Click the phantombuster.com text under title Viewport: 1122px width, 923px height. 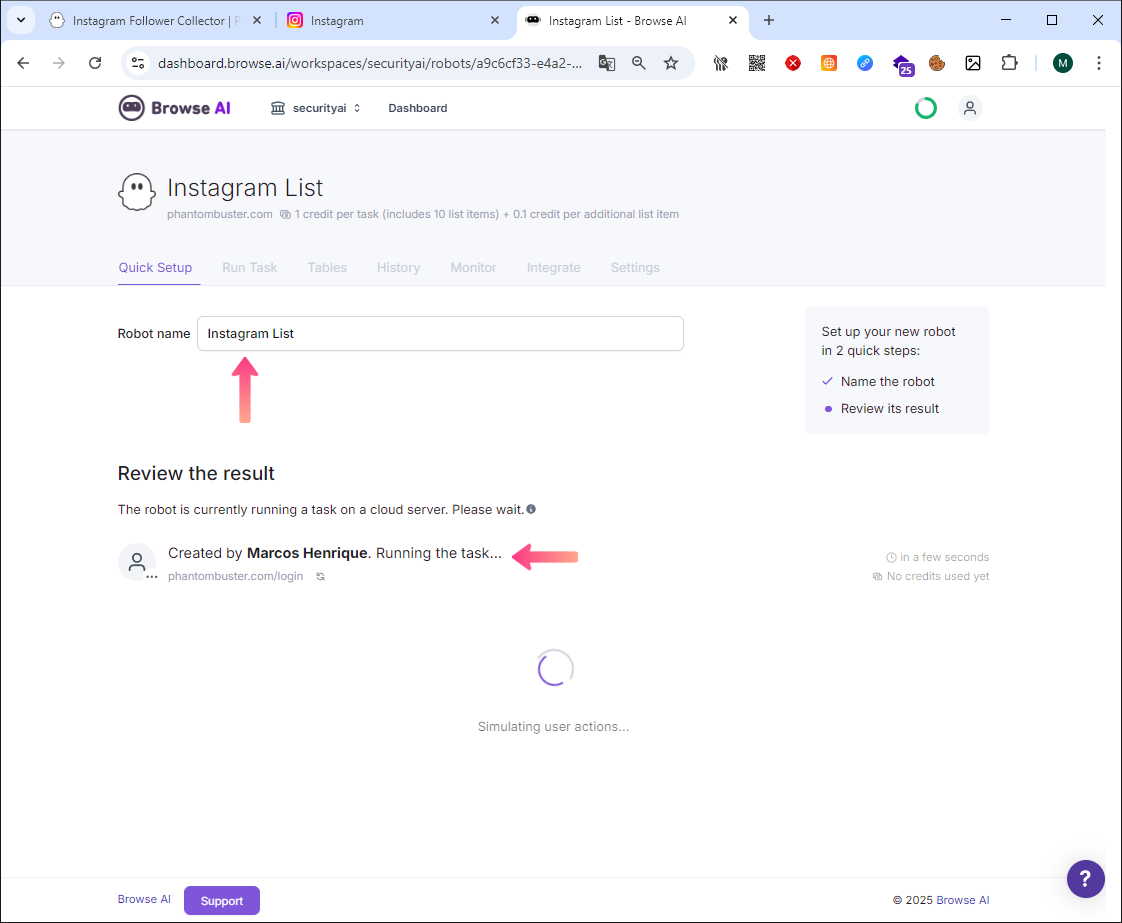point(220,214)
